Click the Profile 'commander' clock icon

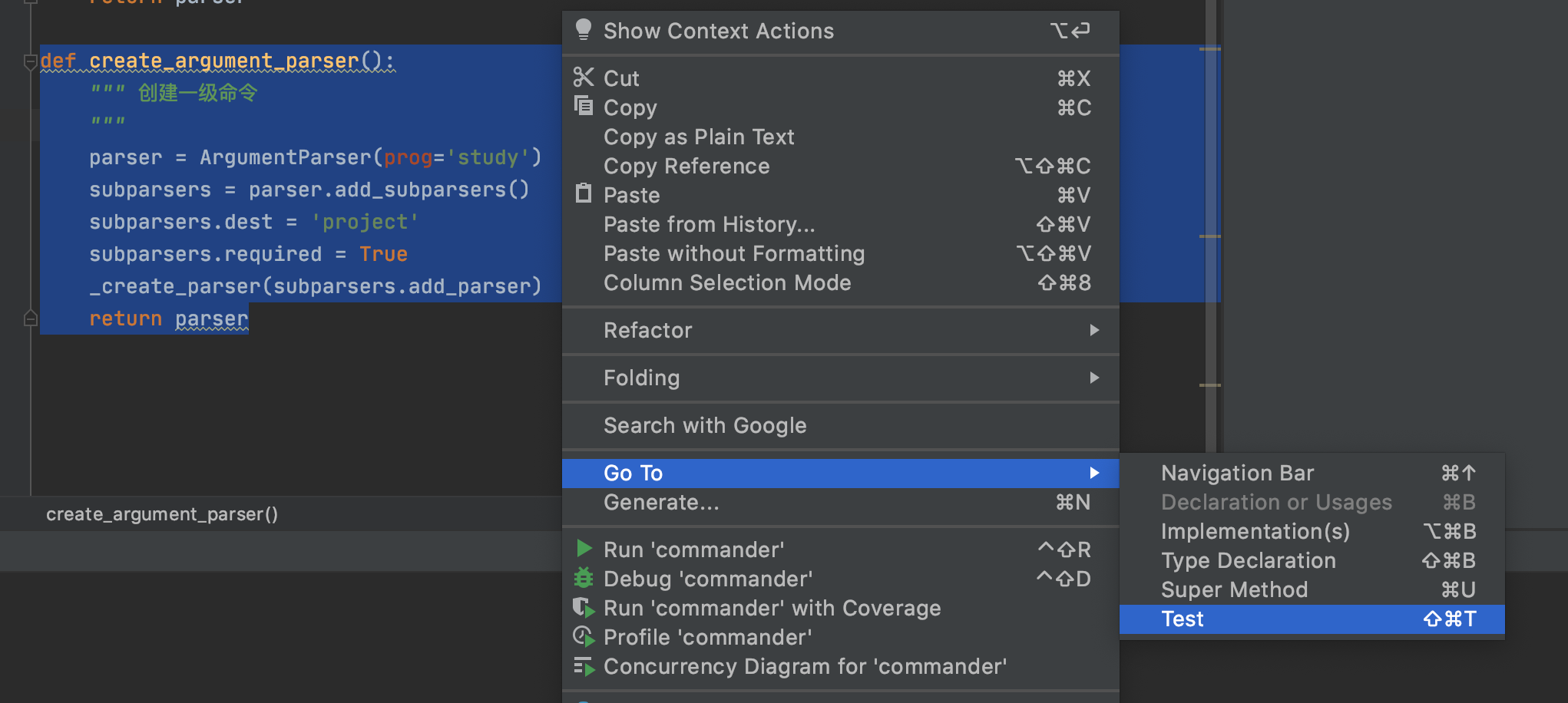584,636
